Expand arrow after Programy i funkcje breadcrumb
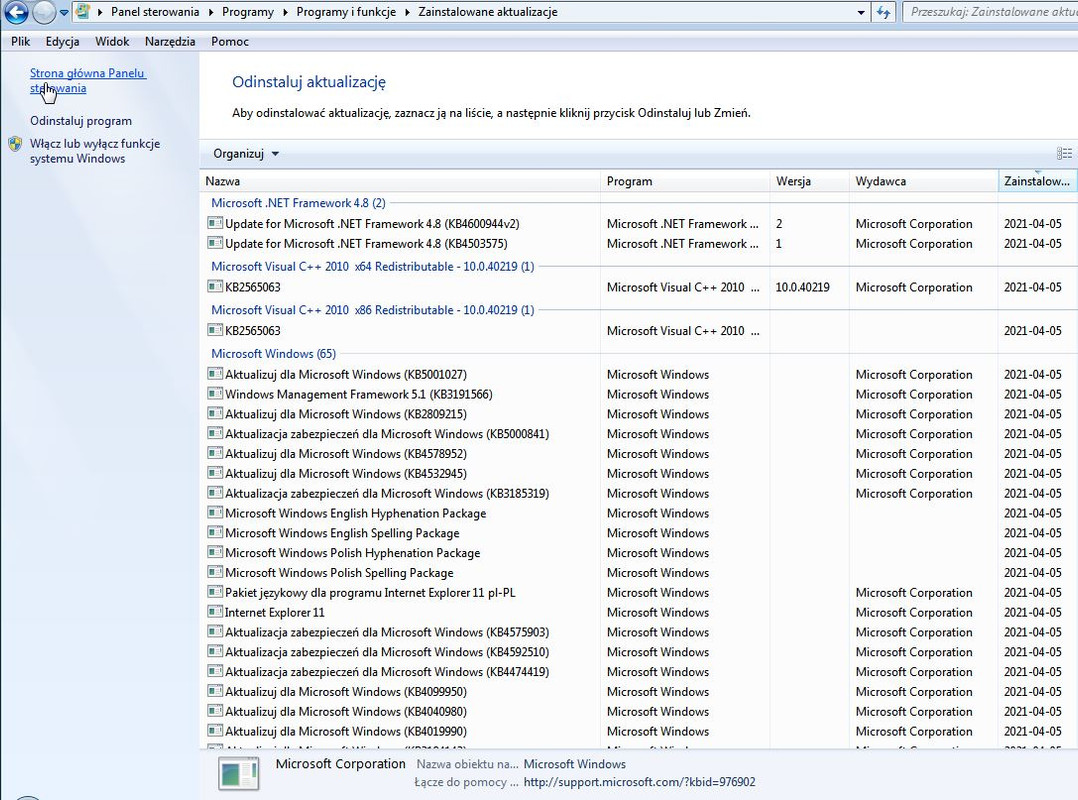 pyautogui.click(x=408, y=12)
